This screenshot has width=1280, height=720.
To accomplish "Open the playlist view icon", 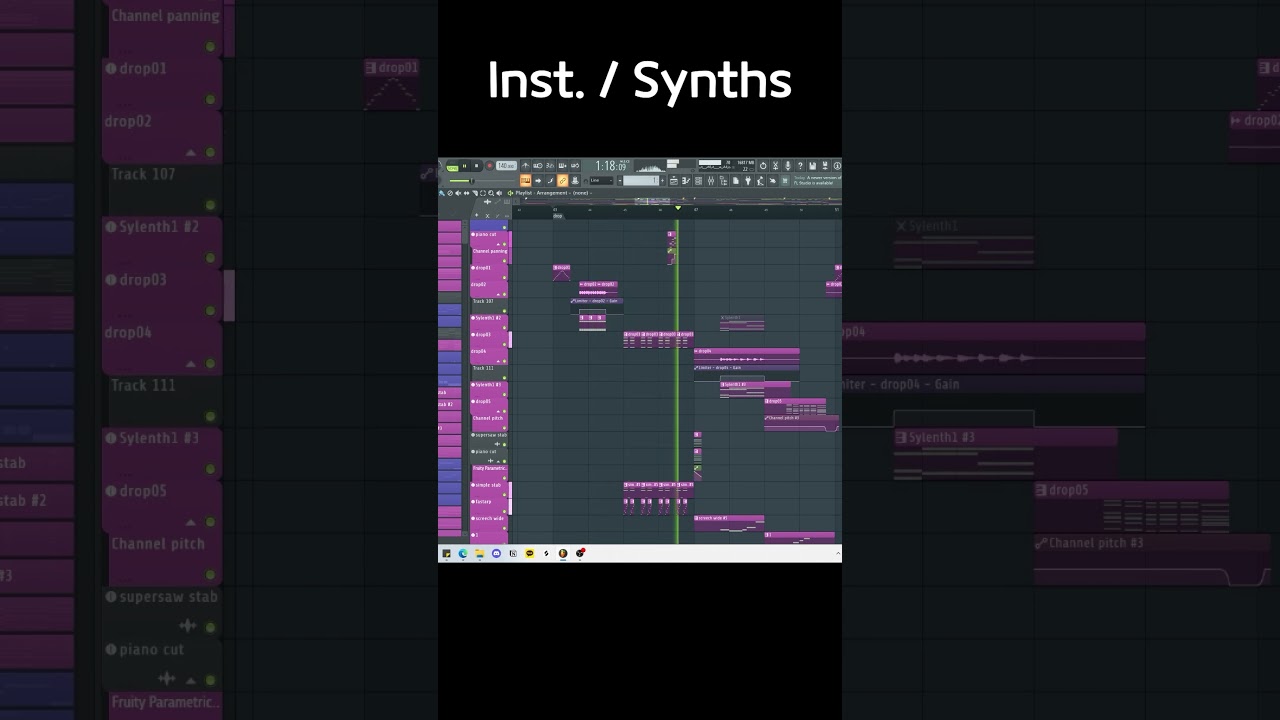I will click(673, 180).
